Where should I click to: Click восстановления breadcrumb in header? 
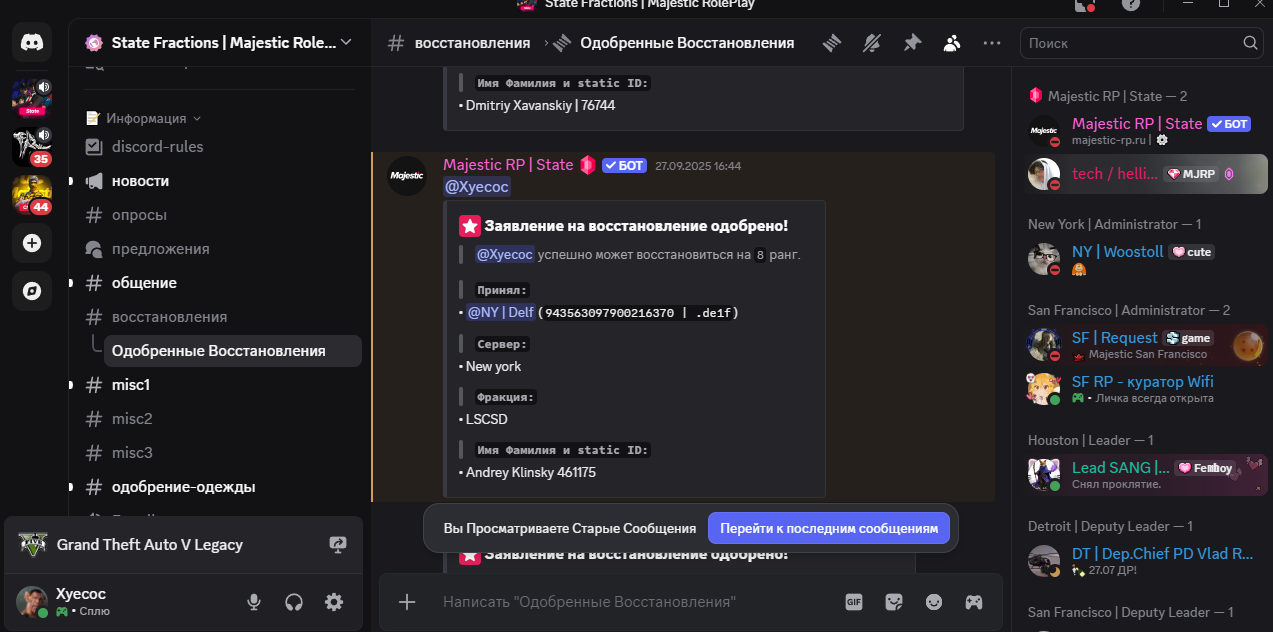tap(472, 43)
